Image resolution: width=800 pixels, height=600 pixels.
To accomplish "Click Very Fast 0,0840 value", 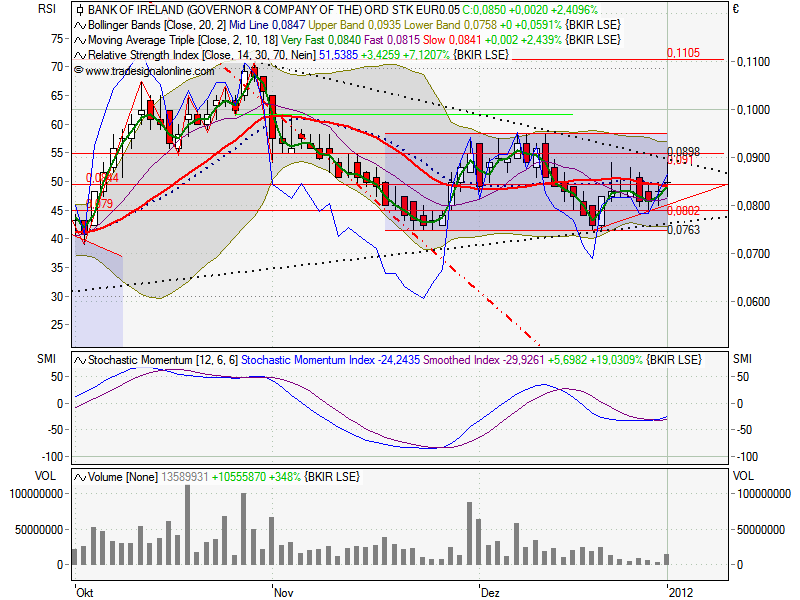I will tap(321, 40).
